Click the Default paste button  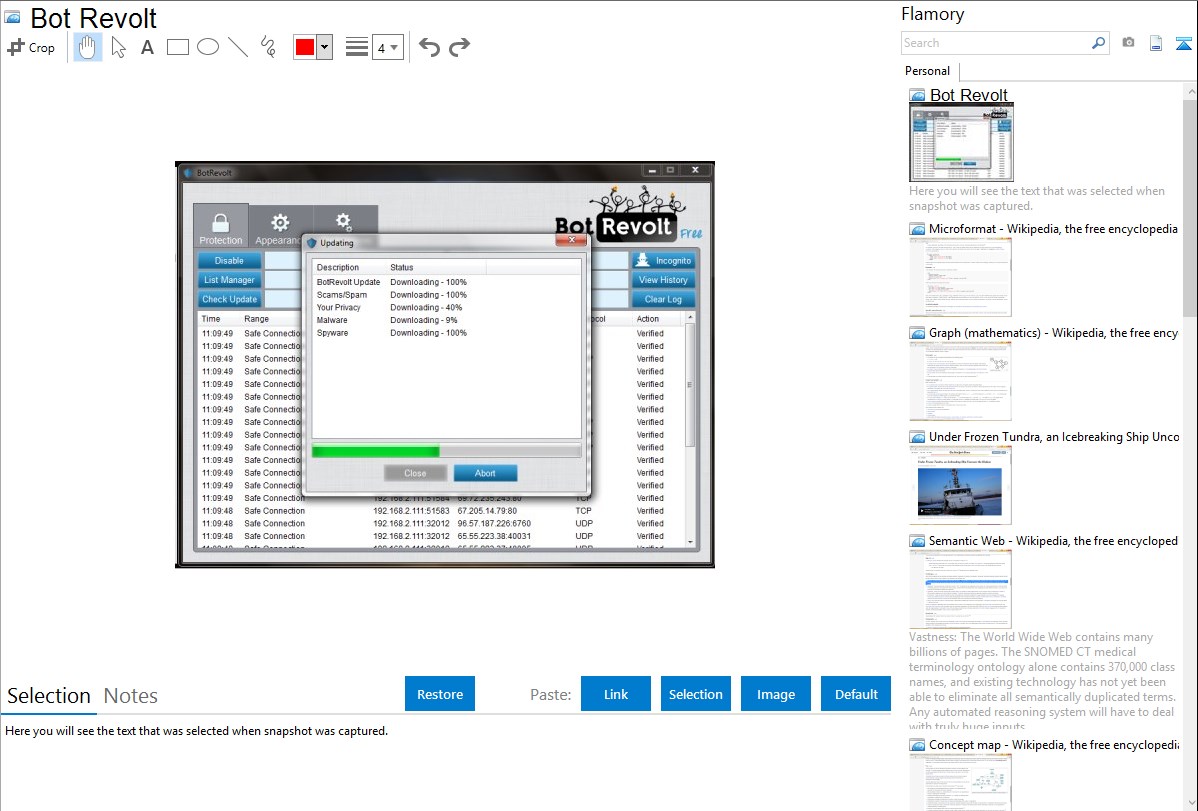856,694
